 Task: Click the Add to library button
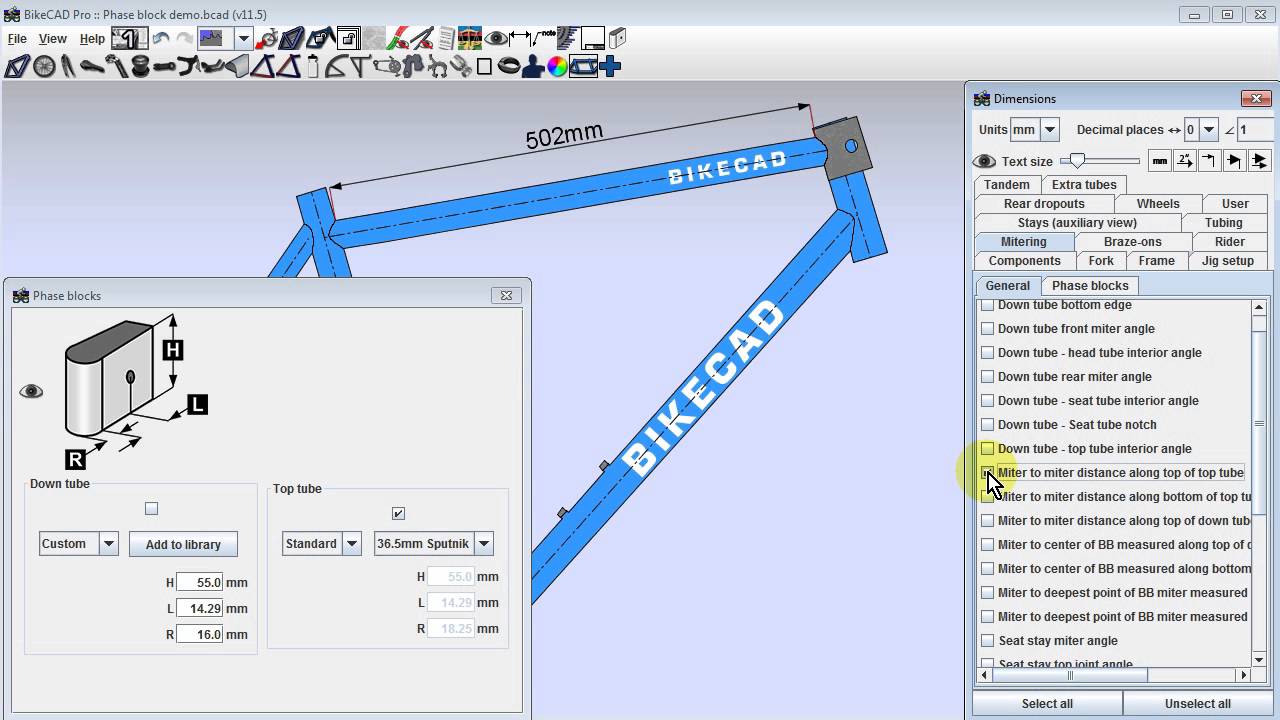pos(183,544)
